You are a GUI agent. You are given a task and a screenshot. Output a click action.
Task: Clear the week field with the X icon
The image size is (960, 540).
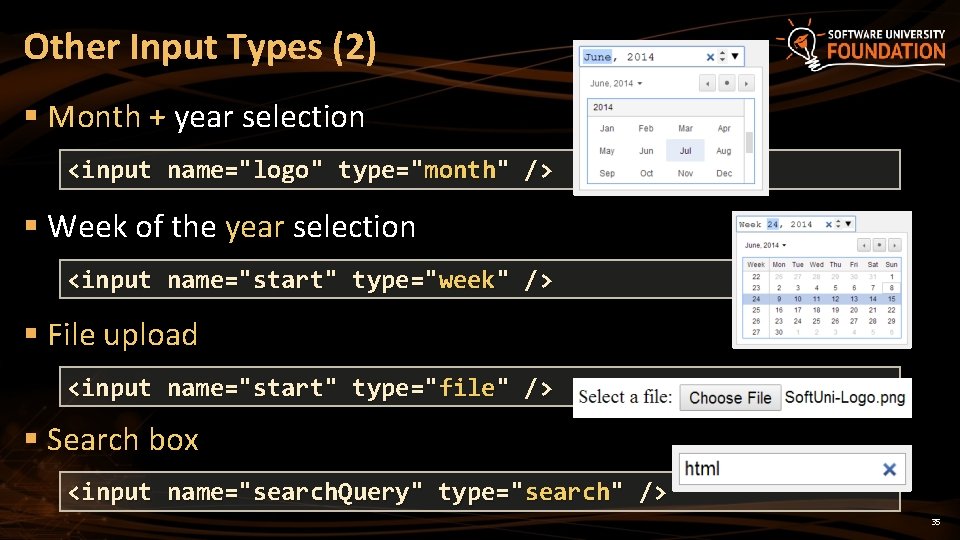tap(828, 224)
